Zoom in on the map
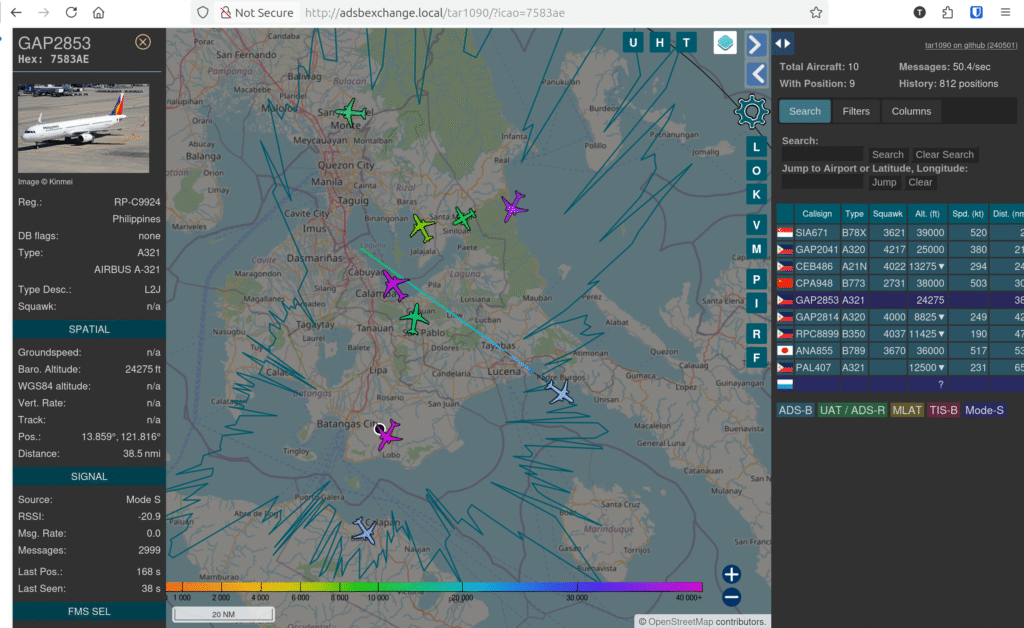The height and width of the screenshot is (628, 1024). (x=732, y=574)
